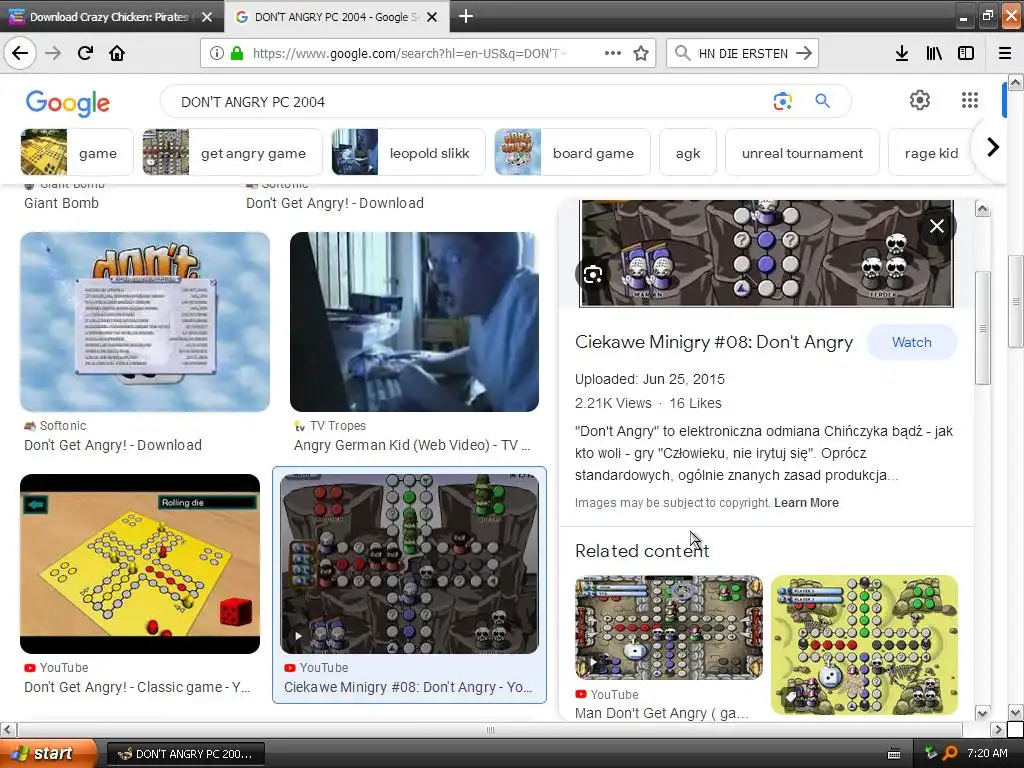Pick the 'unreal tournament' filter chip
The height and width of the screenshot is (768, 1024).
(x=802, y=152)
